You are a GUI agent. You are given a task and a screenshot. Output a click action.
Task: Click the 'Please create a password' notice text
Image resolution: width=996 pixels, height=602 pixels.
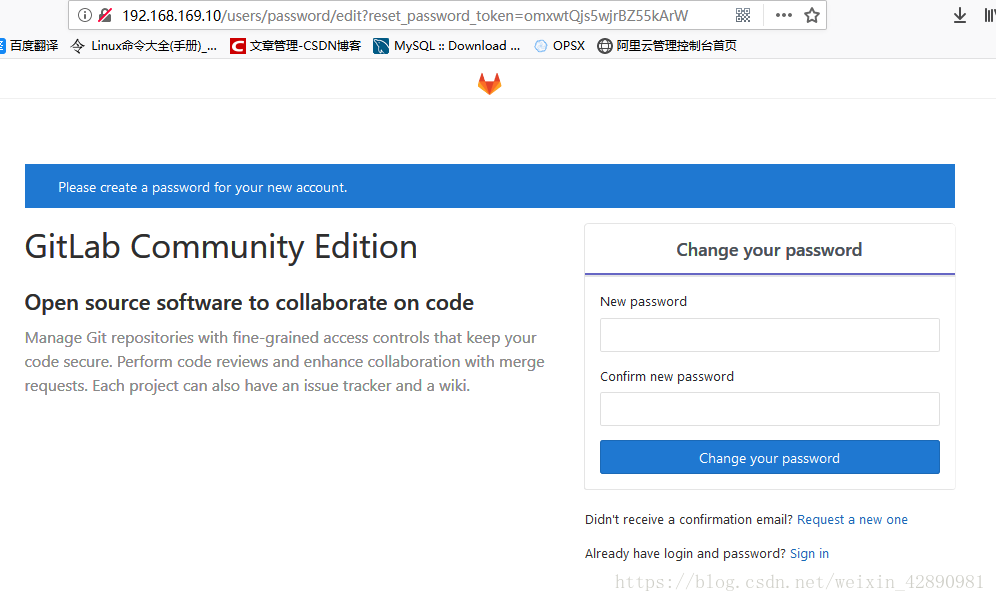pos(203,187)
